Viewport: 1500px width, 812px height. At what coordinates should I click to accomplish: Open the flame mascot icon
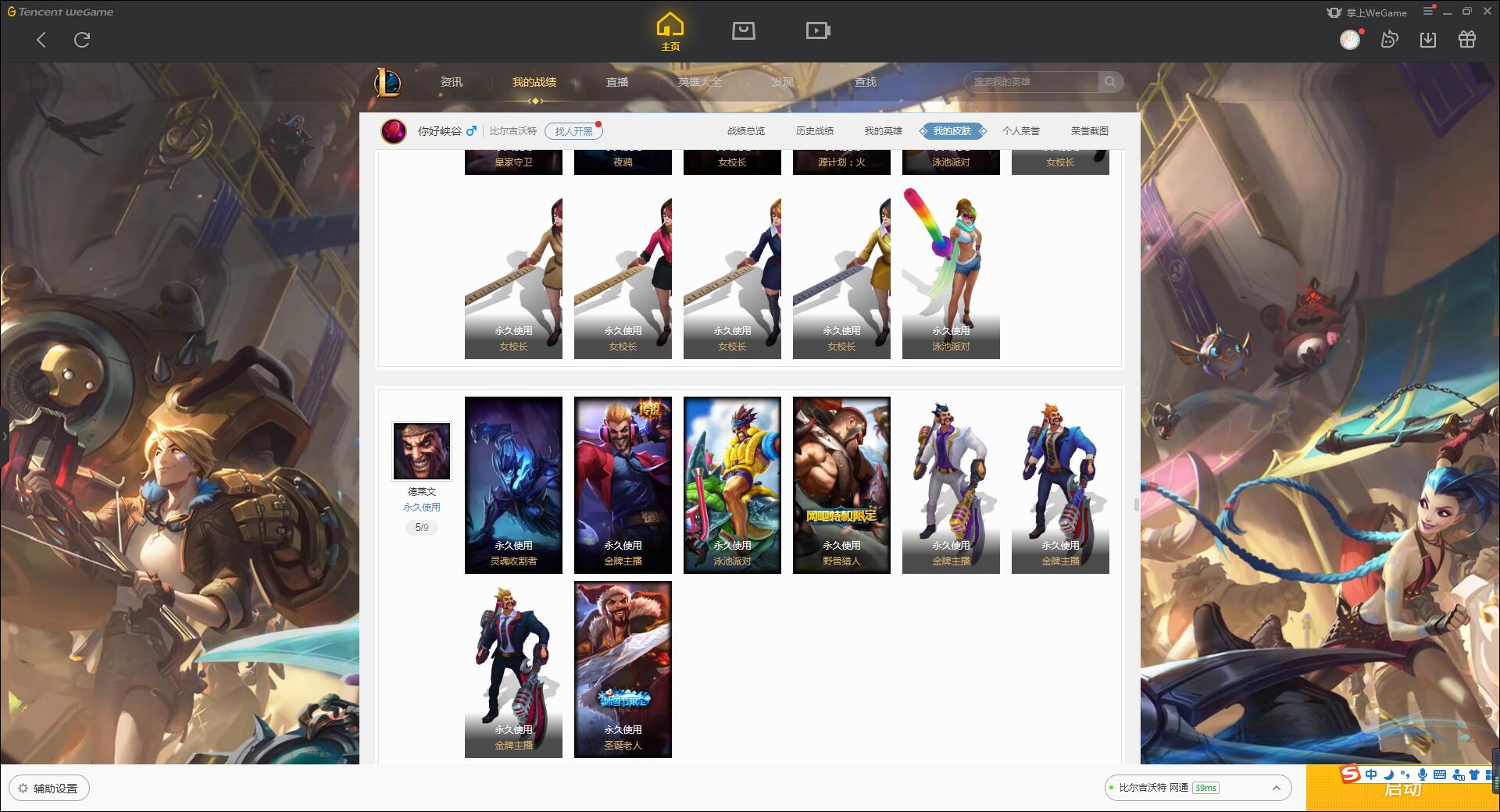tap(1389, 40)
